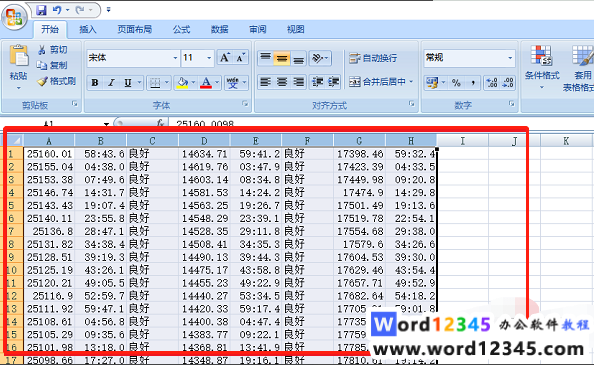Click the select-all corner of sheet

point(15,141)
